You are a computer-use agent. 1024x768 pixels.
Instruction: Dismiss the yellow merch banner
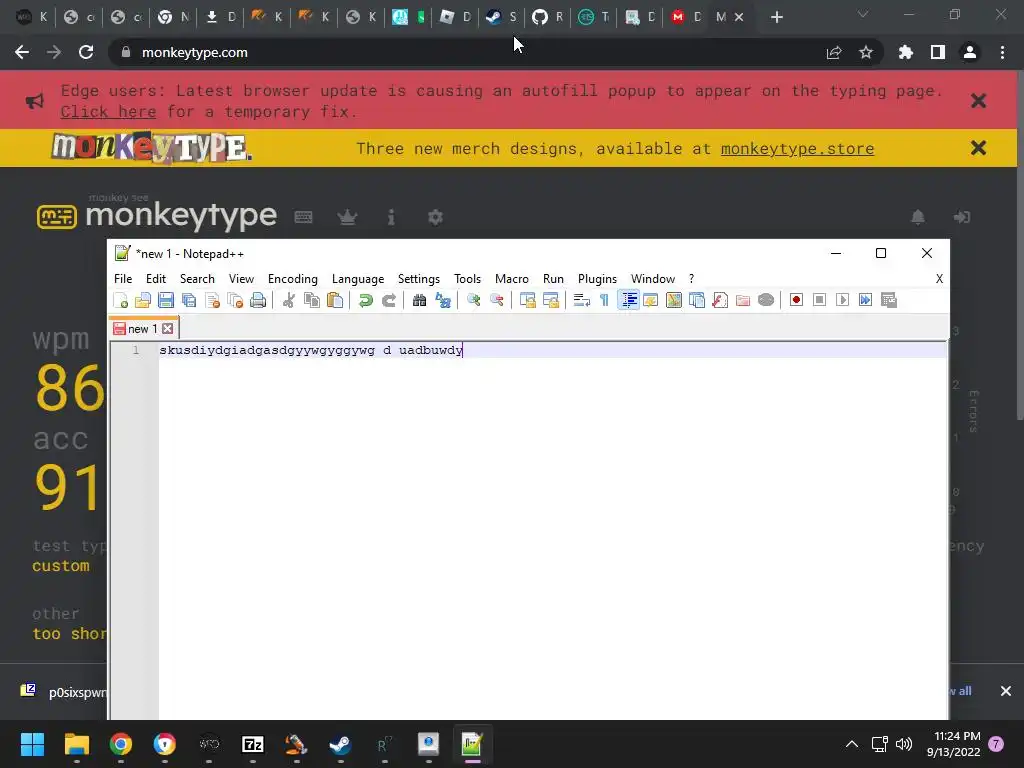pos(978,148)
